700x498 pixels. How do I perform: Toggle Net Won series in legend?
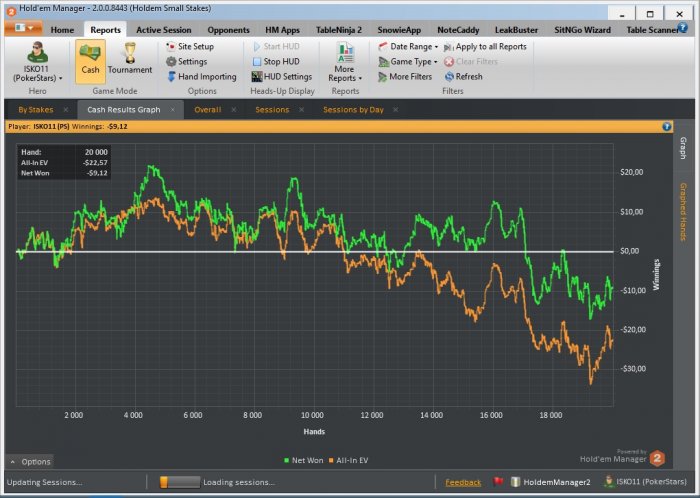coord(304,461)
